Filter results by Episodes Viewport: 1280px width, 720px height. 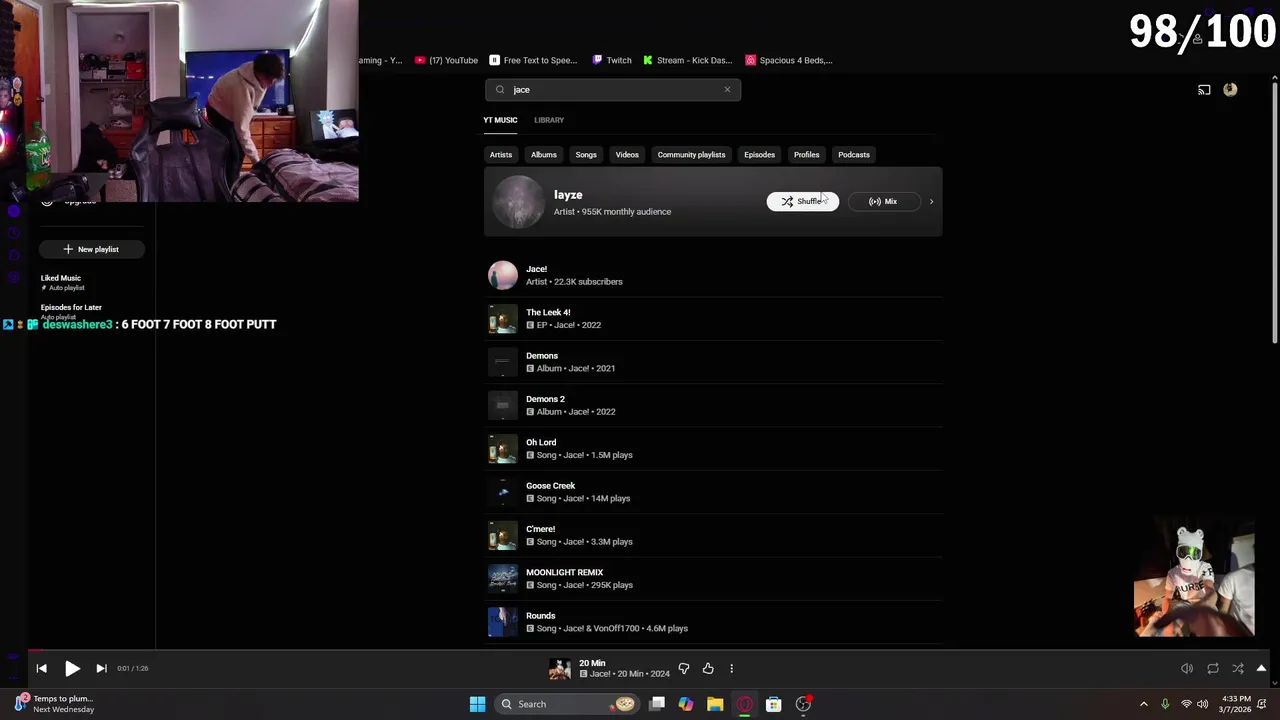tap(759, 155)
